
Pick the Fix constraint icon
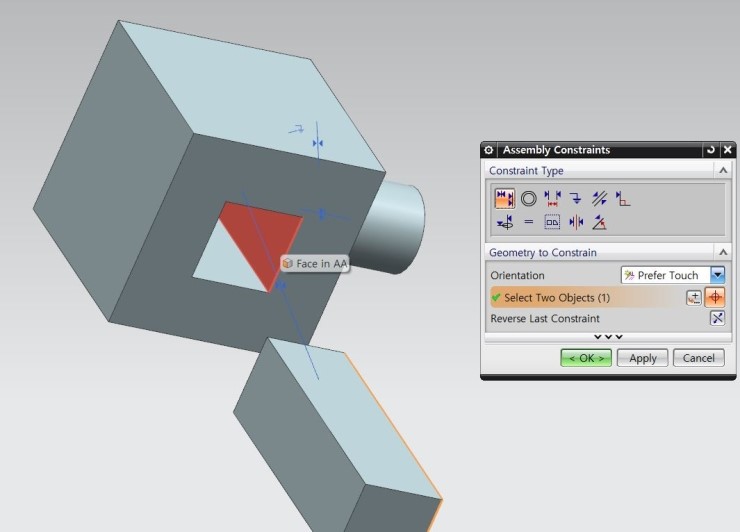tap(575, 198)
